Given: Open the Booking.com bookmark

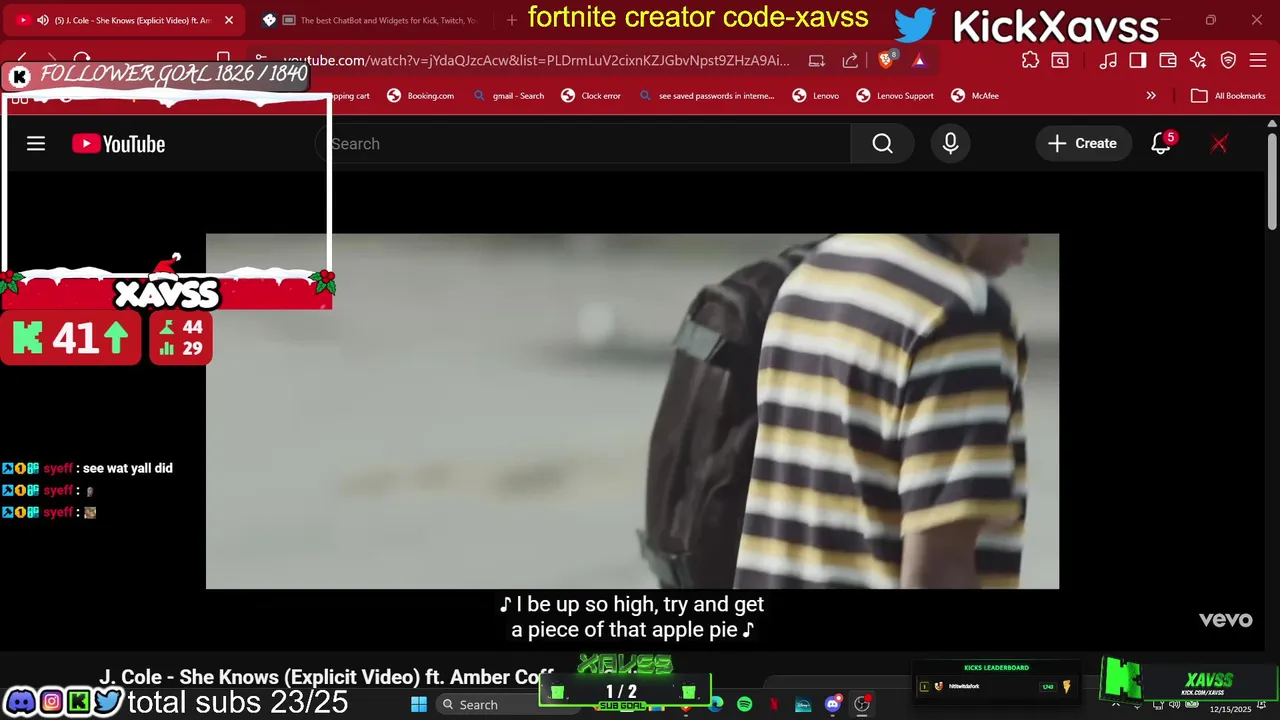Looking at the screenshot, I should (420, 96).
